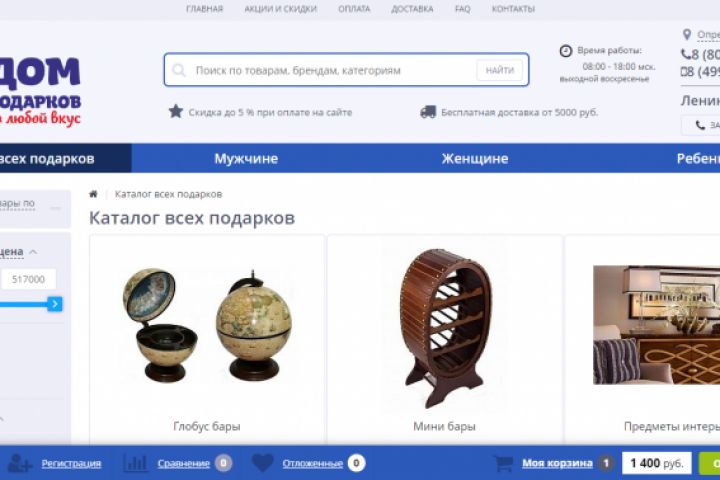Open the Регистрация link
Viewport: 720px width, 480px height.
coord(71,463)
